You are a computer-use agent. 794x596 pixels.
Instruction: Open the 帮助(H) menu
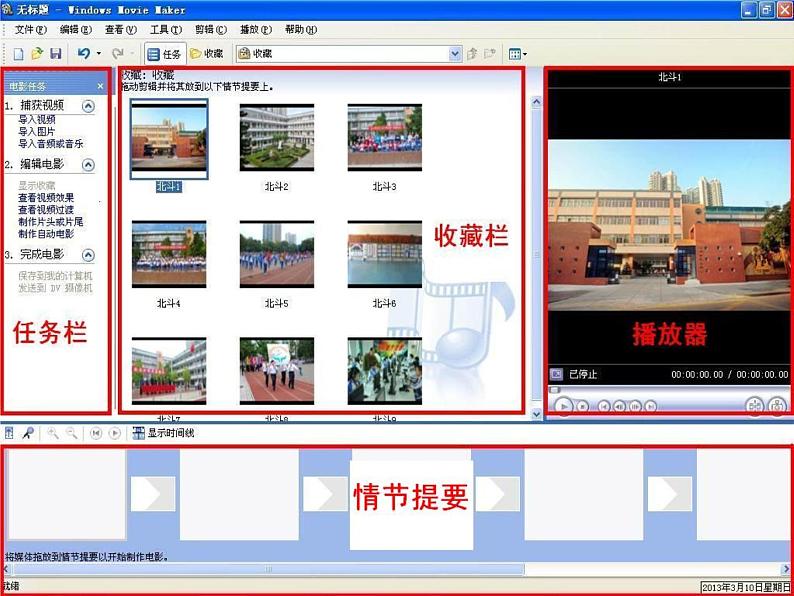301,30
